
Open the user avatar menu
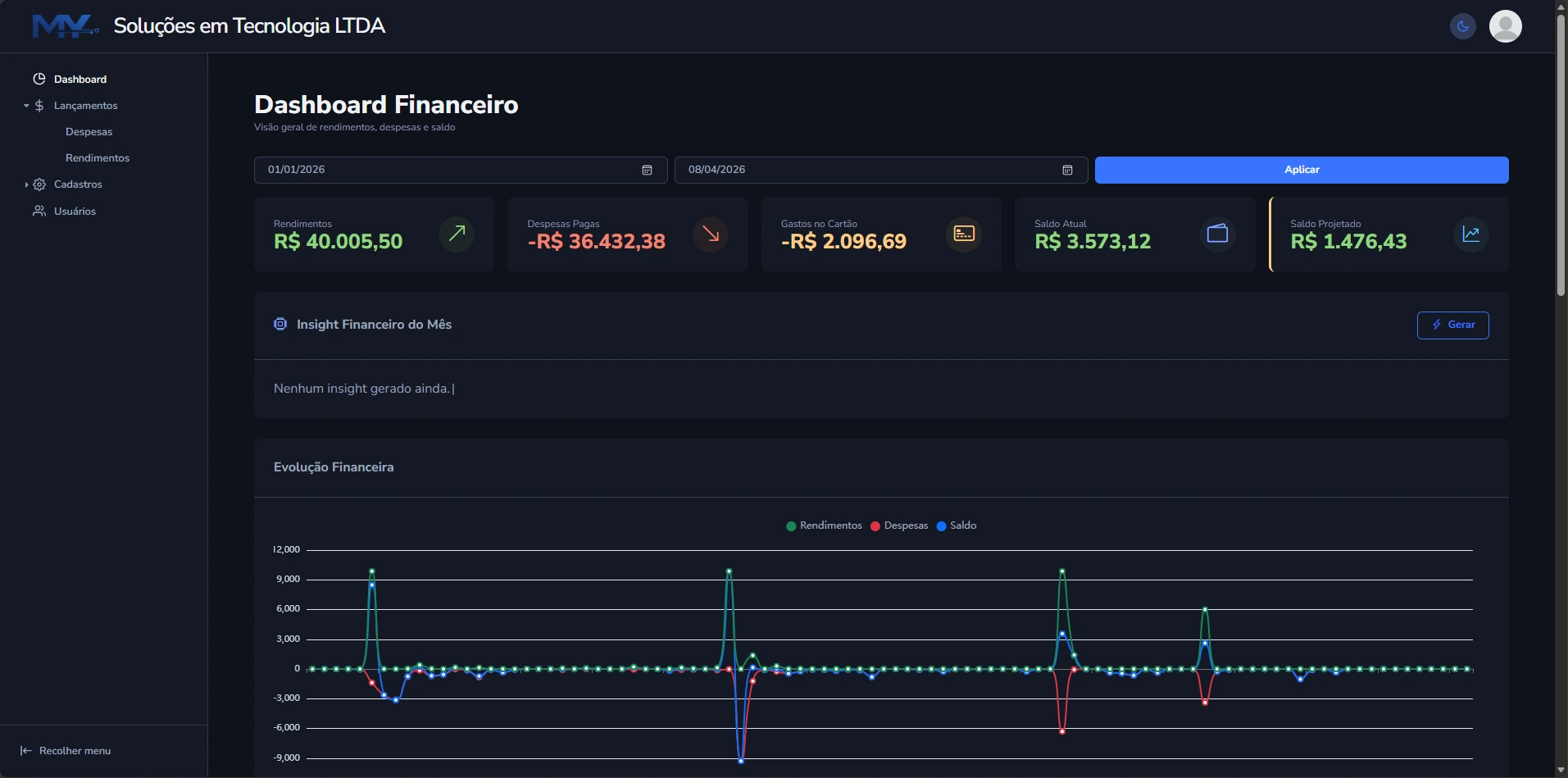pyautogui.click(x=1505, y=26)
